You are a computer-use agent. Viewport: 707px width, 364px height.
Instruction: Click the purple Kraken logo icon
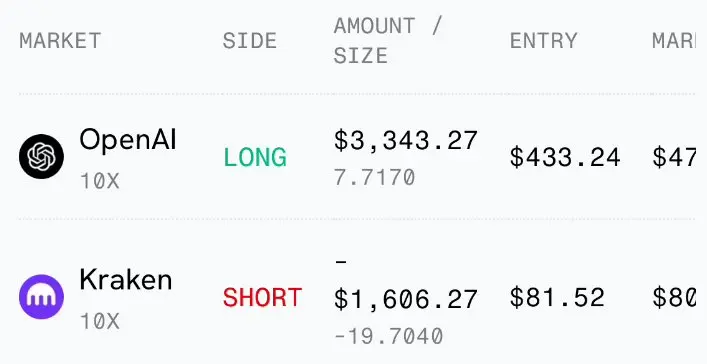(41, 296)
